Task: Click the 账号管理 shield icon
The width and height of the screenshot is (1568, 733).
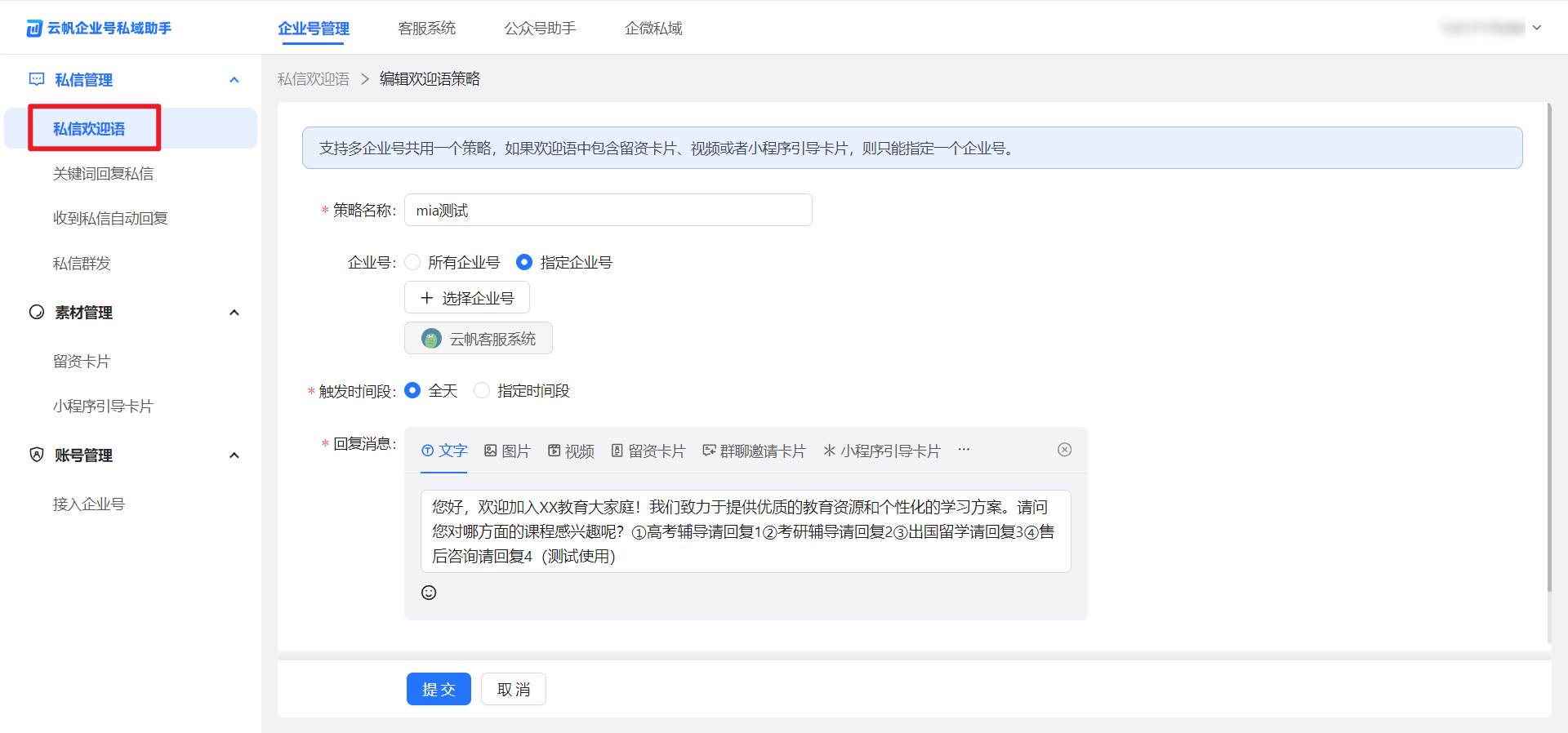Action: (37, 455)
